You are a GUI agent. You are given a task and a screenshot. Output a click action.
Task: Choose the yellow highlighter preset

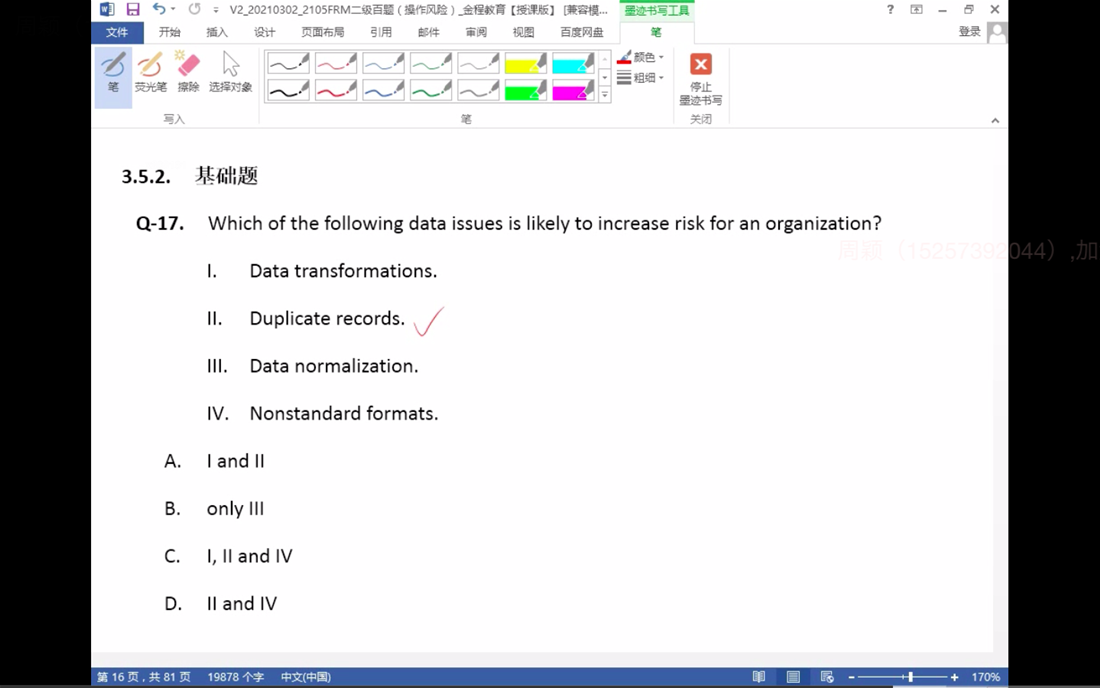pos(525,63)
